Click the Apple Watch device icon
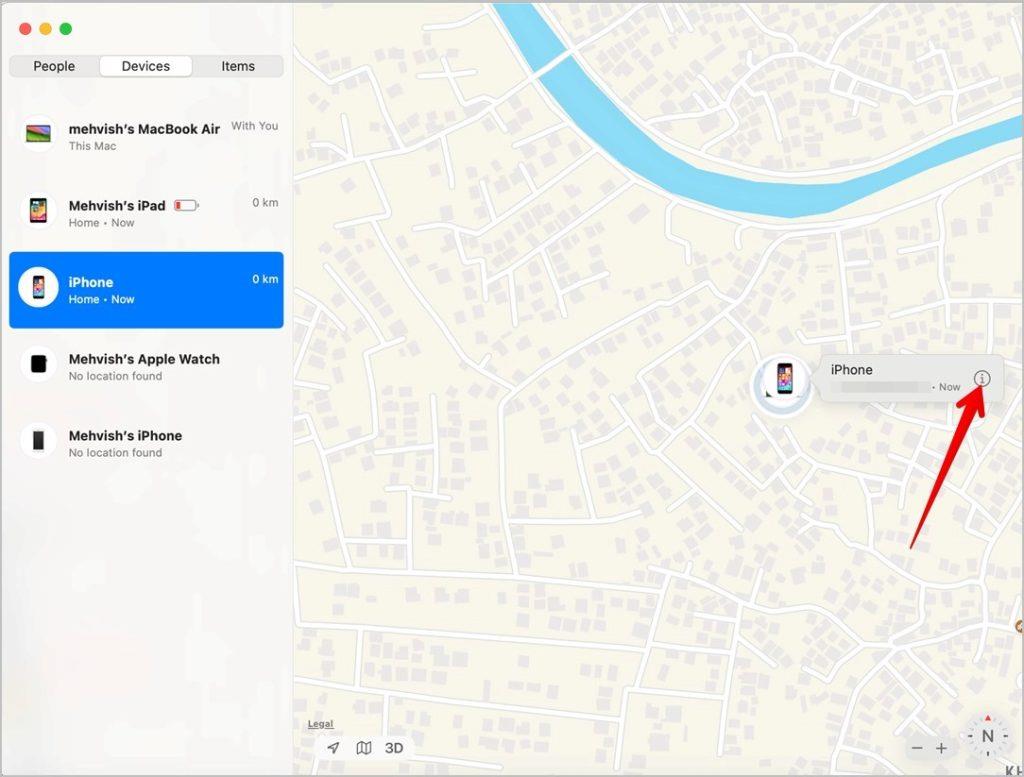 click(39, 364)
